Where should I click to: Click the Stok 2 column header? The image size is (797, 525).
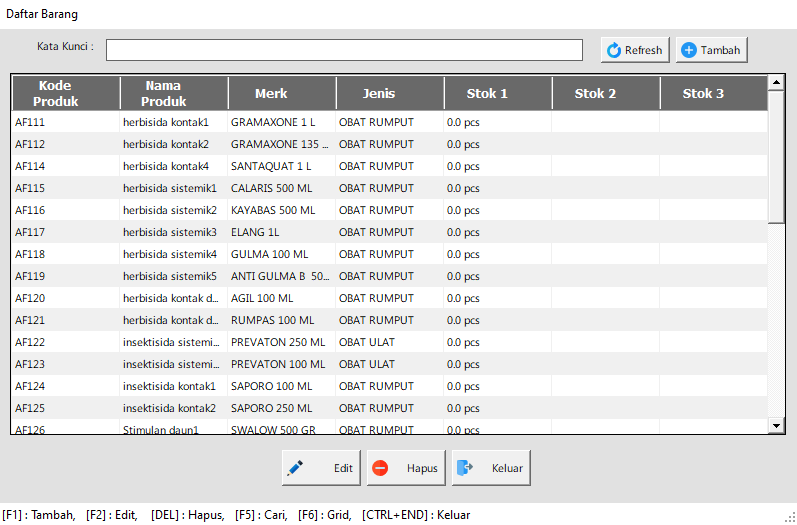(606, 93)
